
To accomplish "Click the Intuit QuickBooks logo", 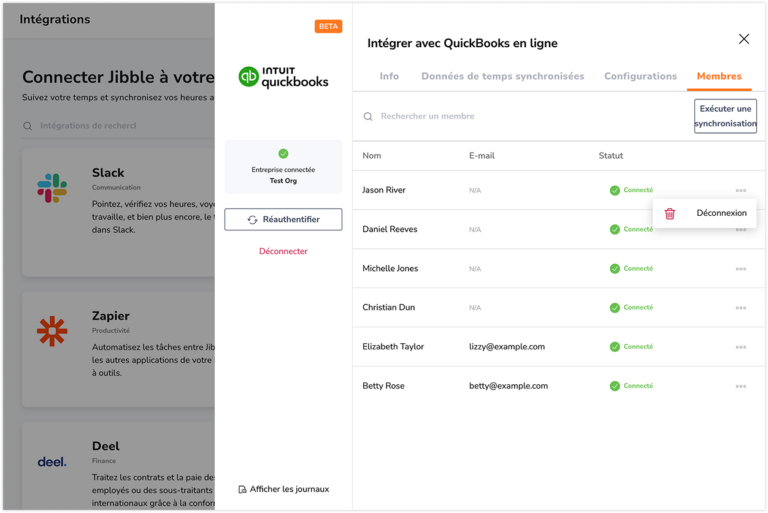I will pyautogui.click(x=283, y=77).
